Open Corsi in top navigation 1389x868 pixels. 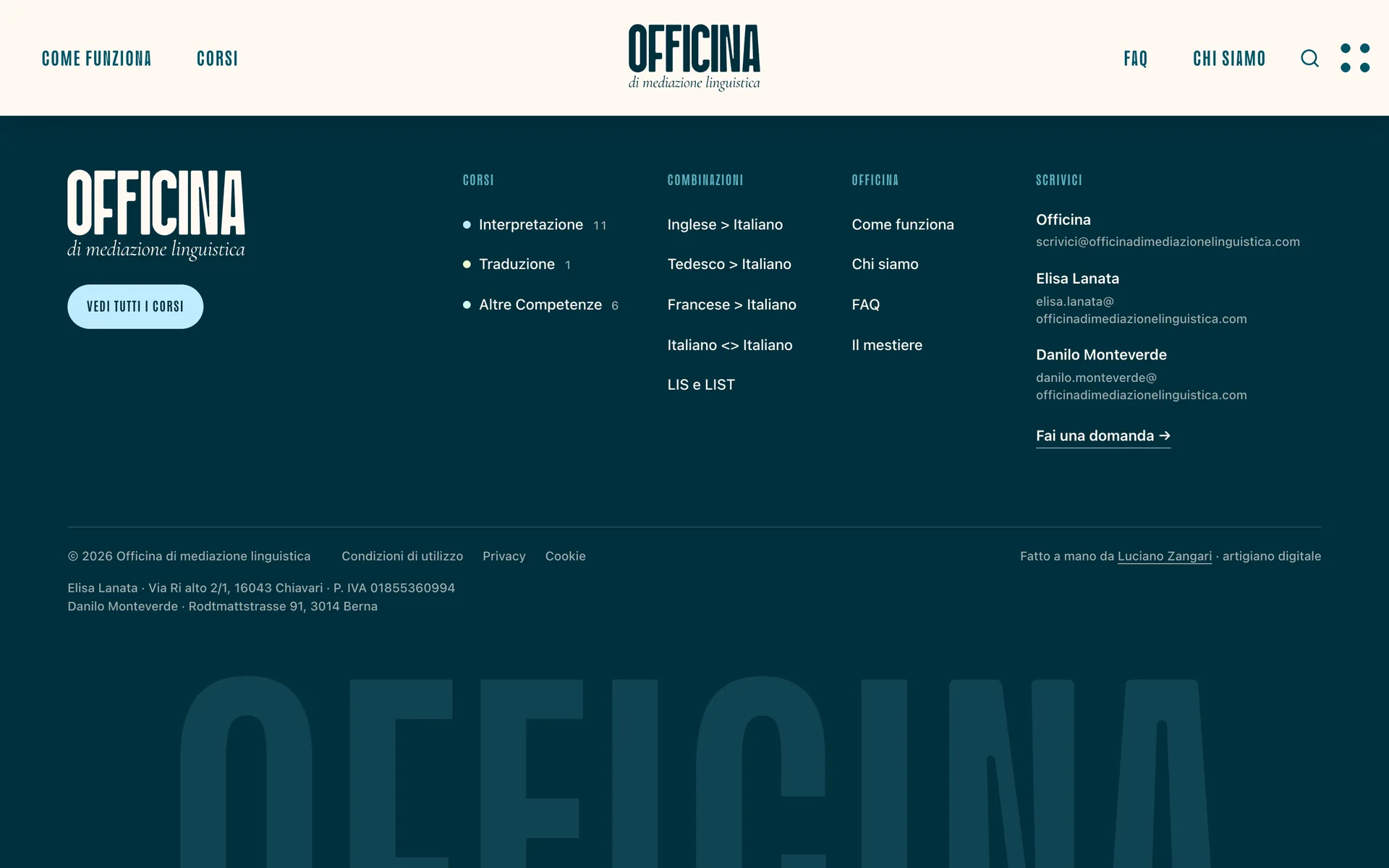217,59
